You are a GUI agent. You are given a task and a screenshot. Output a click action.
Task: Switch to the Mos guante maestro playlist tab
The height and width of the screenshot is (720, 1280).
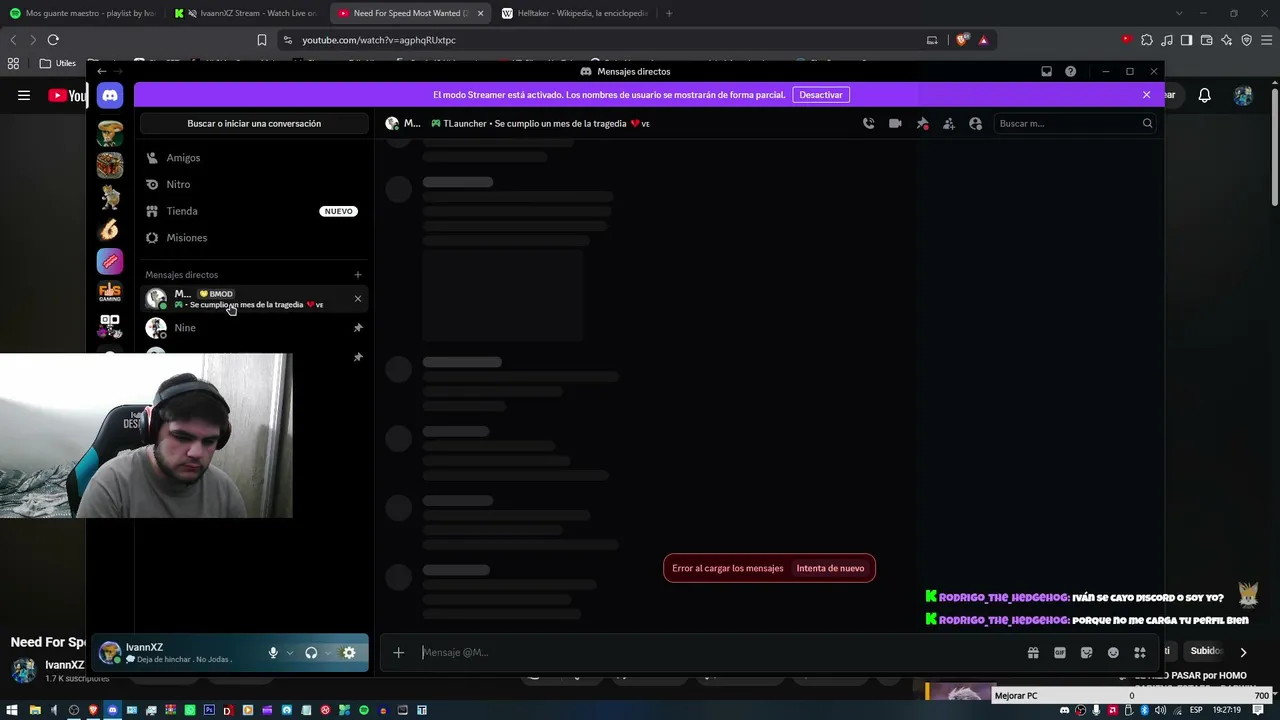[83, 13]
